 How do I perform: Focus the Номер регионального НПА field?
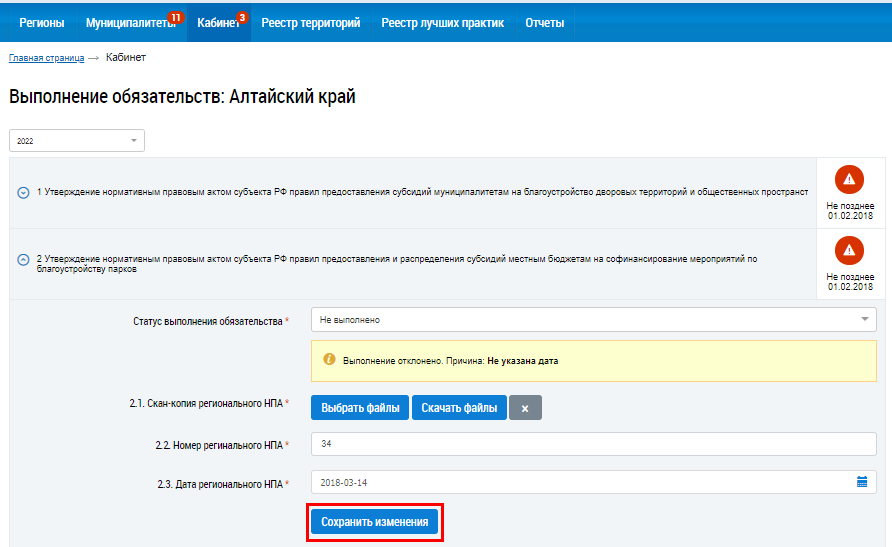click(x=593, y=444)
